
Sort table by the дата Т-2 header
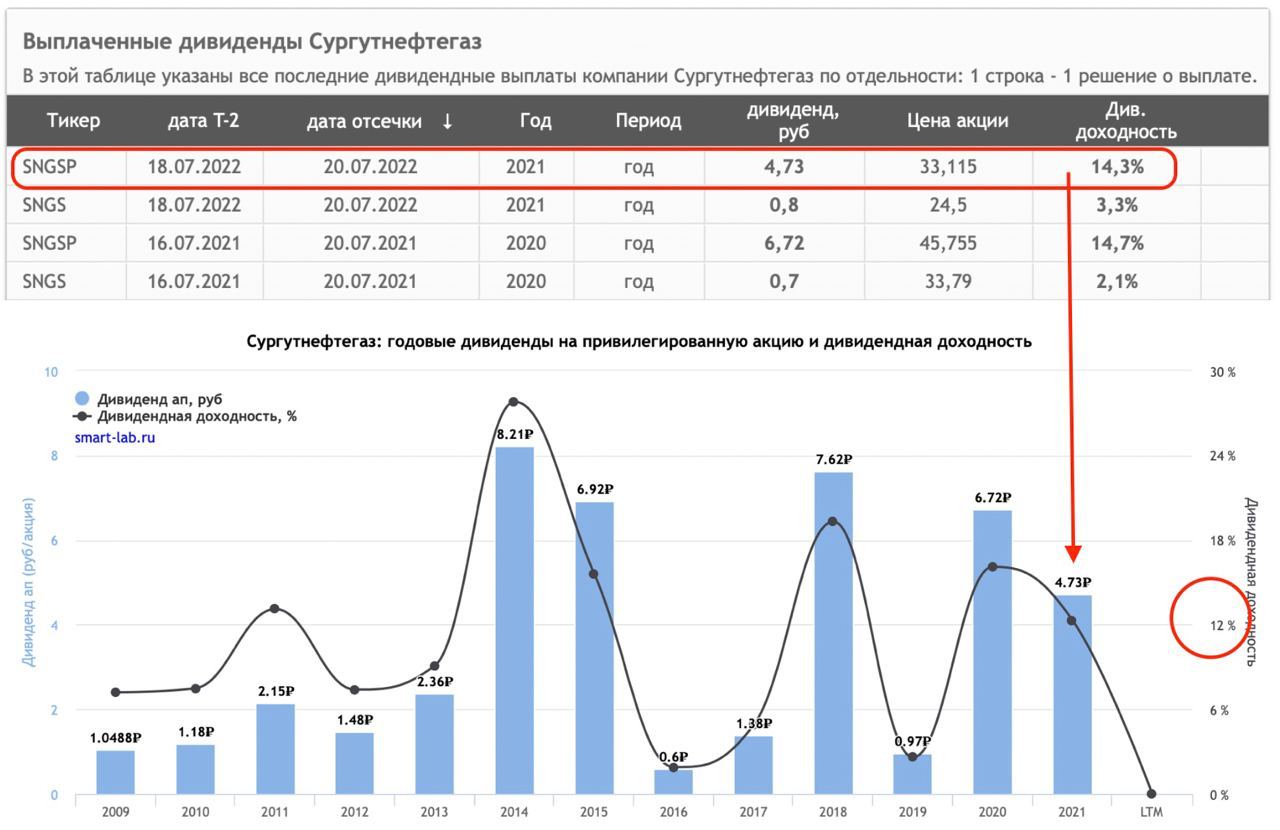pos(203,121)
